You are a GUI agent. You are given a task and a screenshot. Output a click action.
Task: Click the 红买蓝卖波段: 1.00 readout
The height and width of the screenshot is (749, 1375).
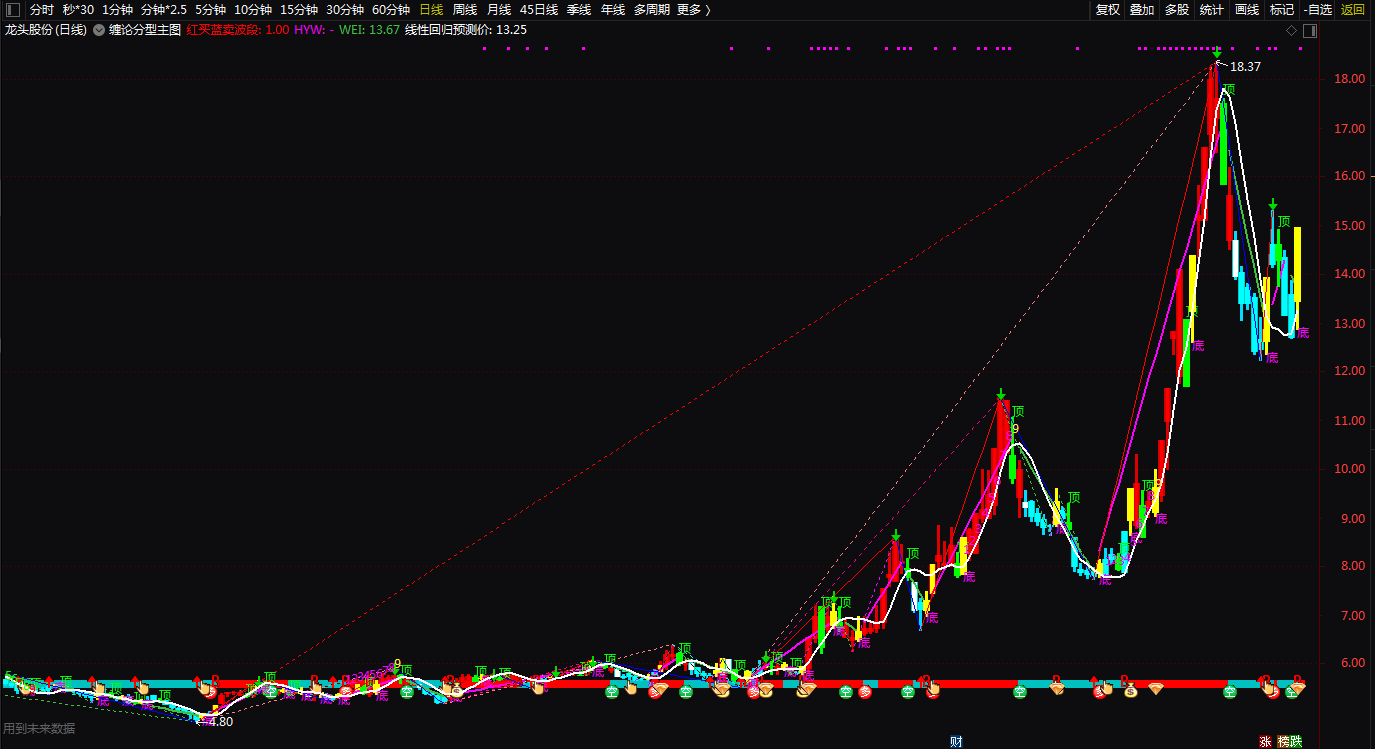[238, 30]
